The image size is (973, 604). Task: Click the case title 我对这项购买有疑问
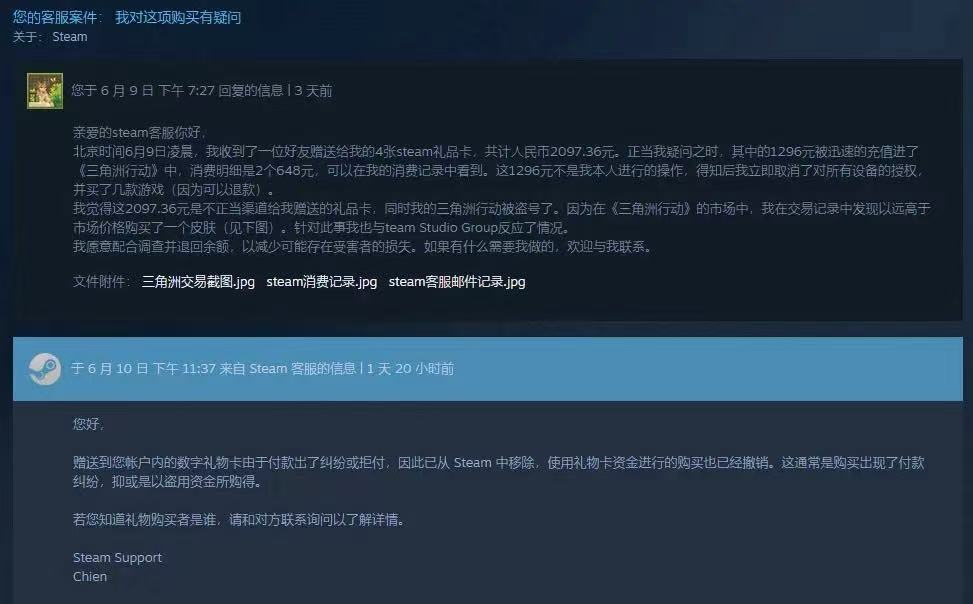178,17
